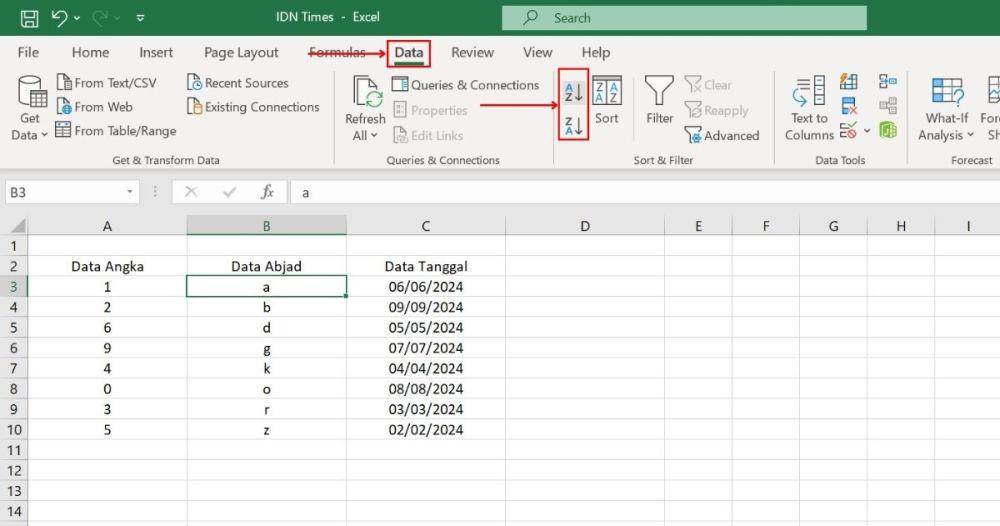Select column A header
Viewport: 1000px width, 526px height.
pos(107,226)
